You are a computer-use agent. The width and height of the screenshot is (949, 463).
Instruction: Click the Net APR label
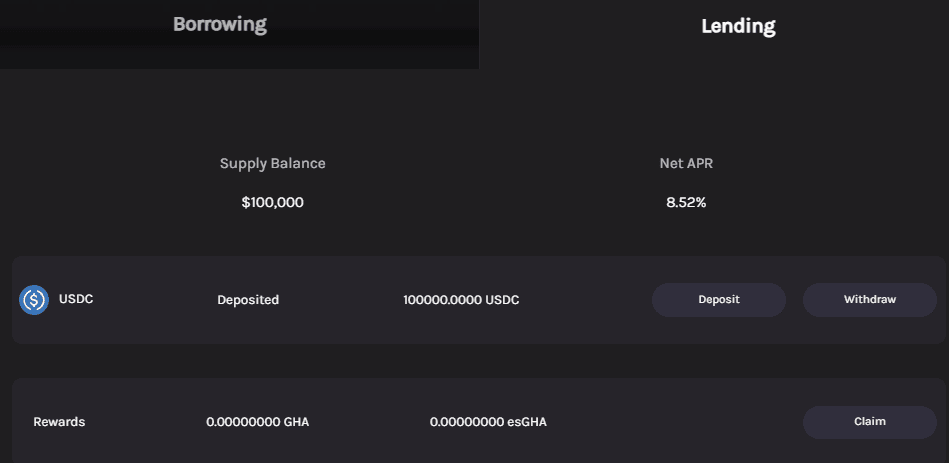tap(686, 163)
